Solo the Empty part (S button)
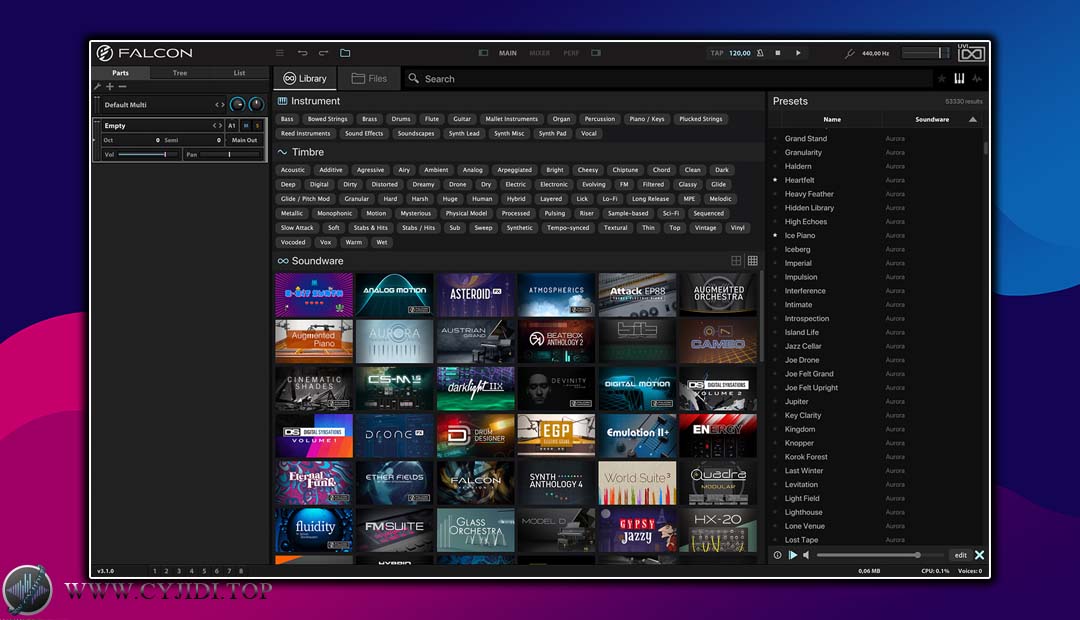Image resolution: width=1080 pixels, height=620 pixels. (x=257, y=125)
